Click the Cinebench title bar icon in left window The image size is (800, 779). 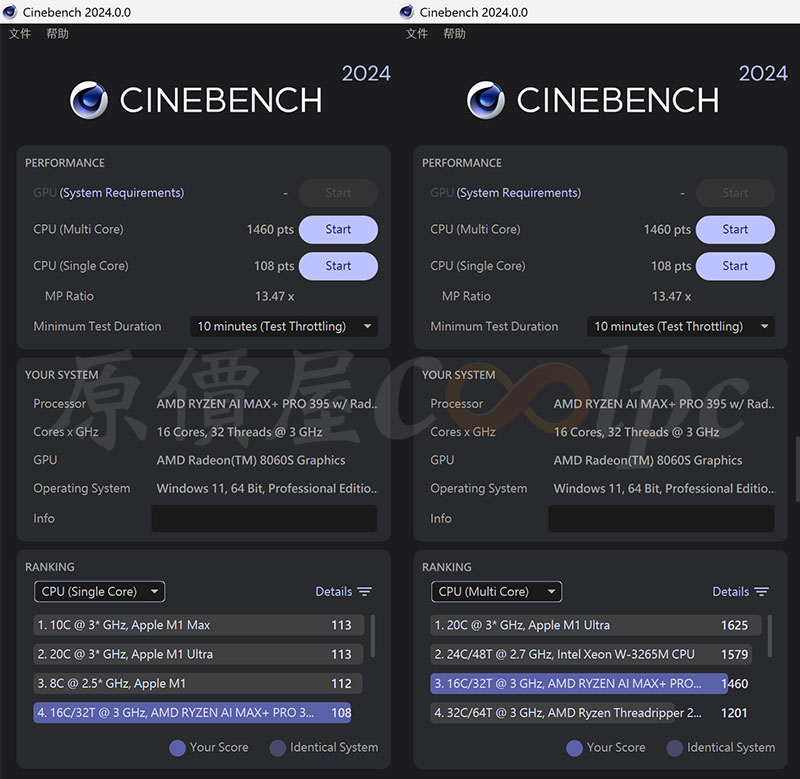point(10,12)
